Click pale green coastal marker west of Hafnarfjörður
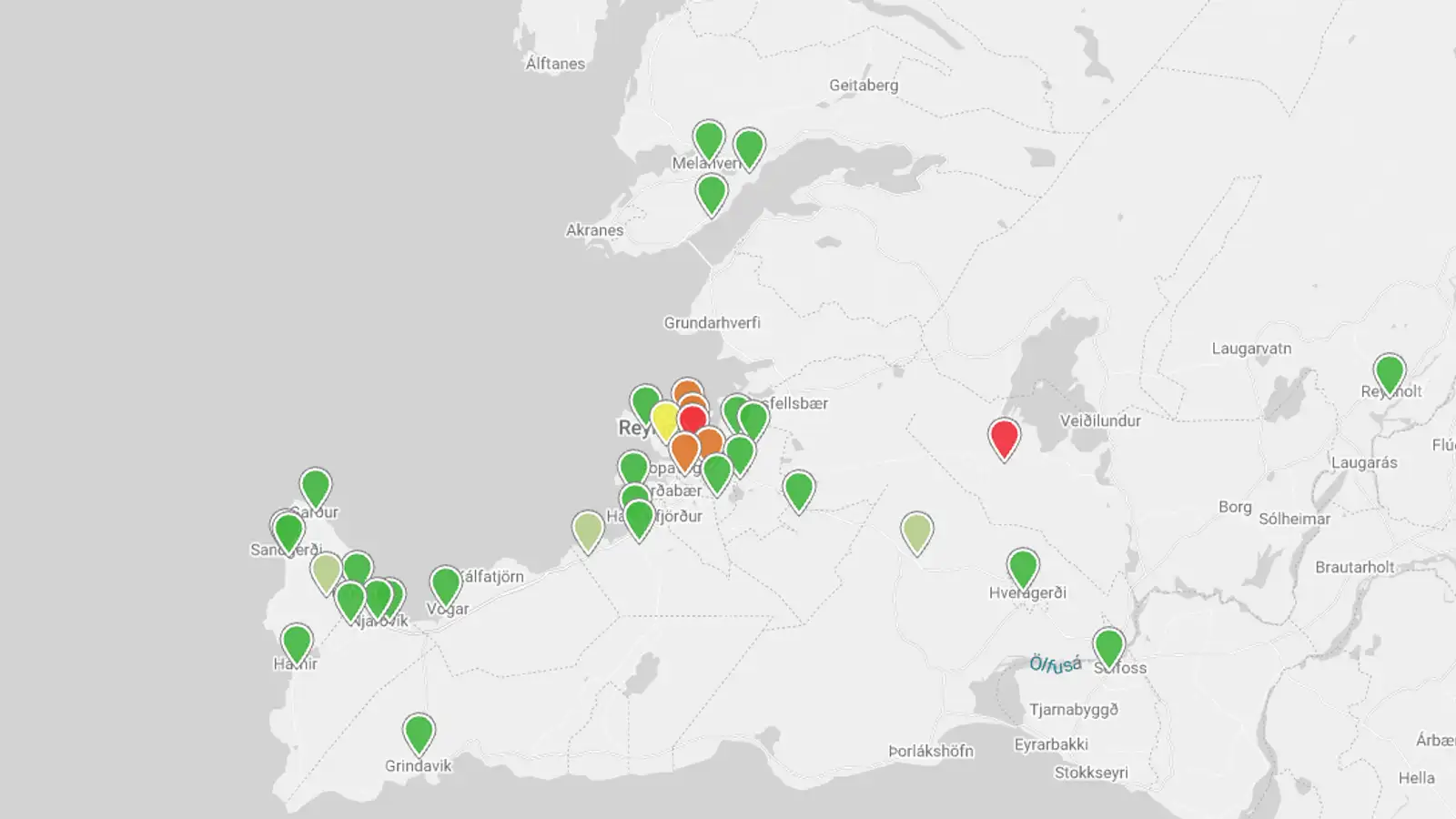Screen dimensions: 1456x819 click(x=588, y=531)
